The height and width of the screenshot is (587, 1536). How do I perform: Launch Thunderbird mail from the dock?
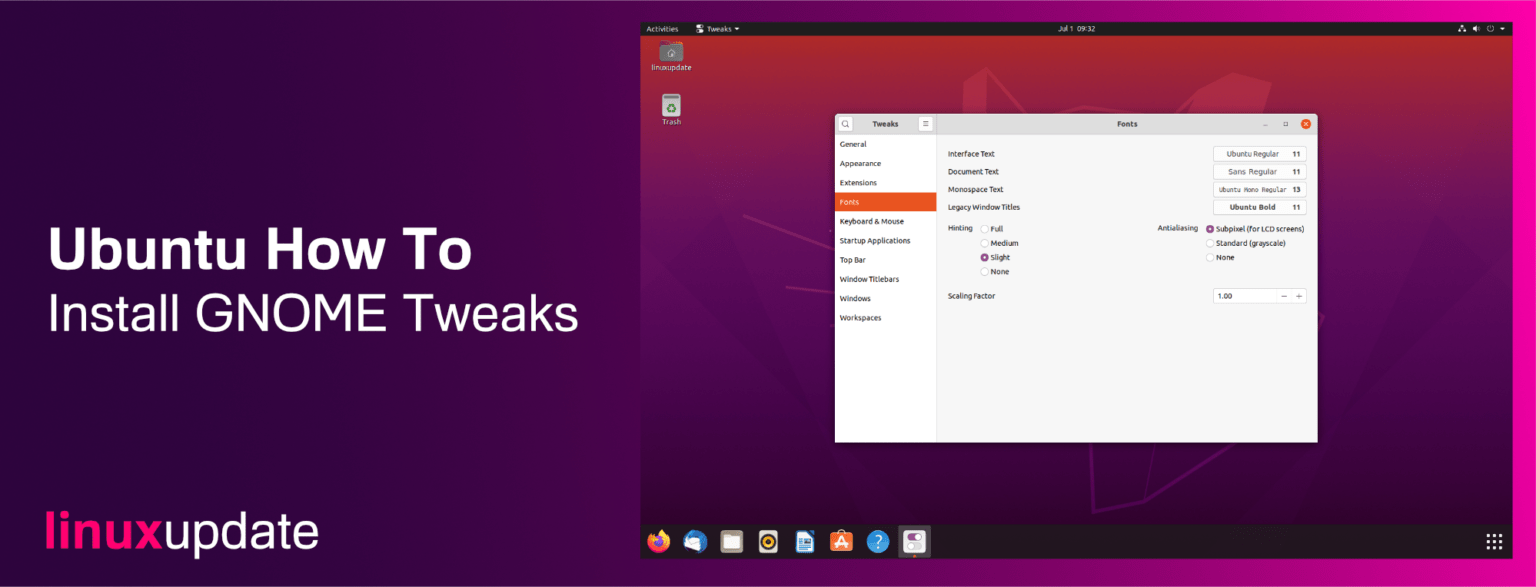tap(695, 542)
